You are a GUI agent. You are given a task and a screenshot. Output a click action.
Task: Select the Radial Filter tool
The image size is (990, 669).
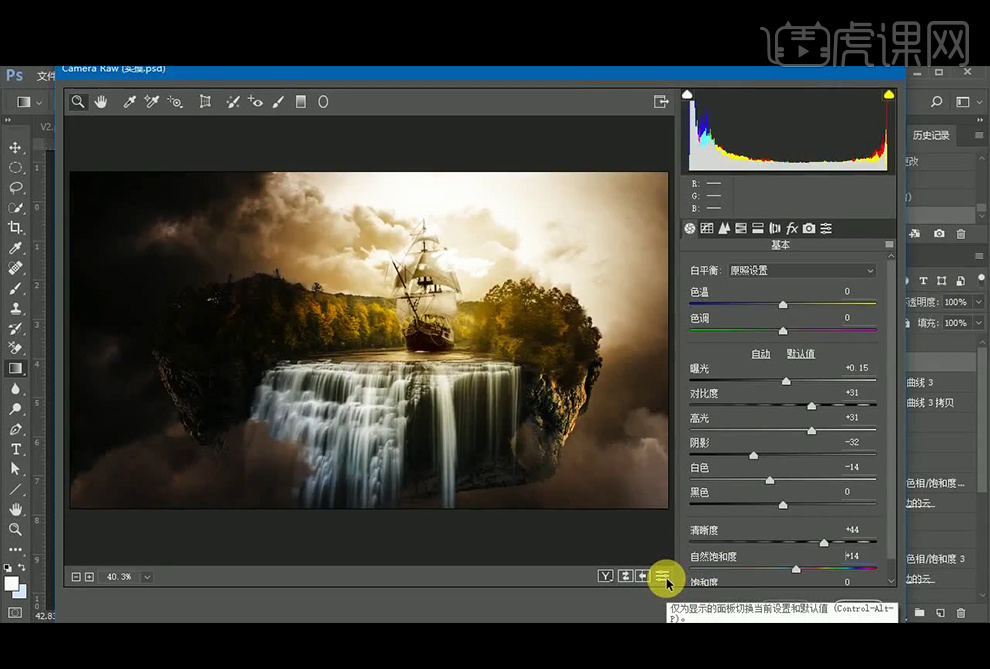[323, 102]
